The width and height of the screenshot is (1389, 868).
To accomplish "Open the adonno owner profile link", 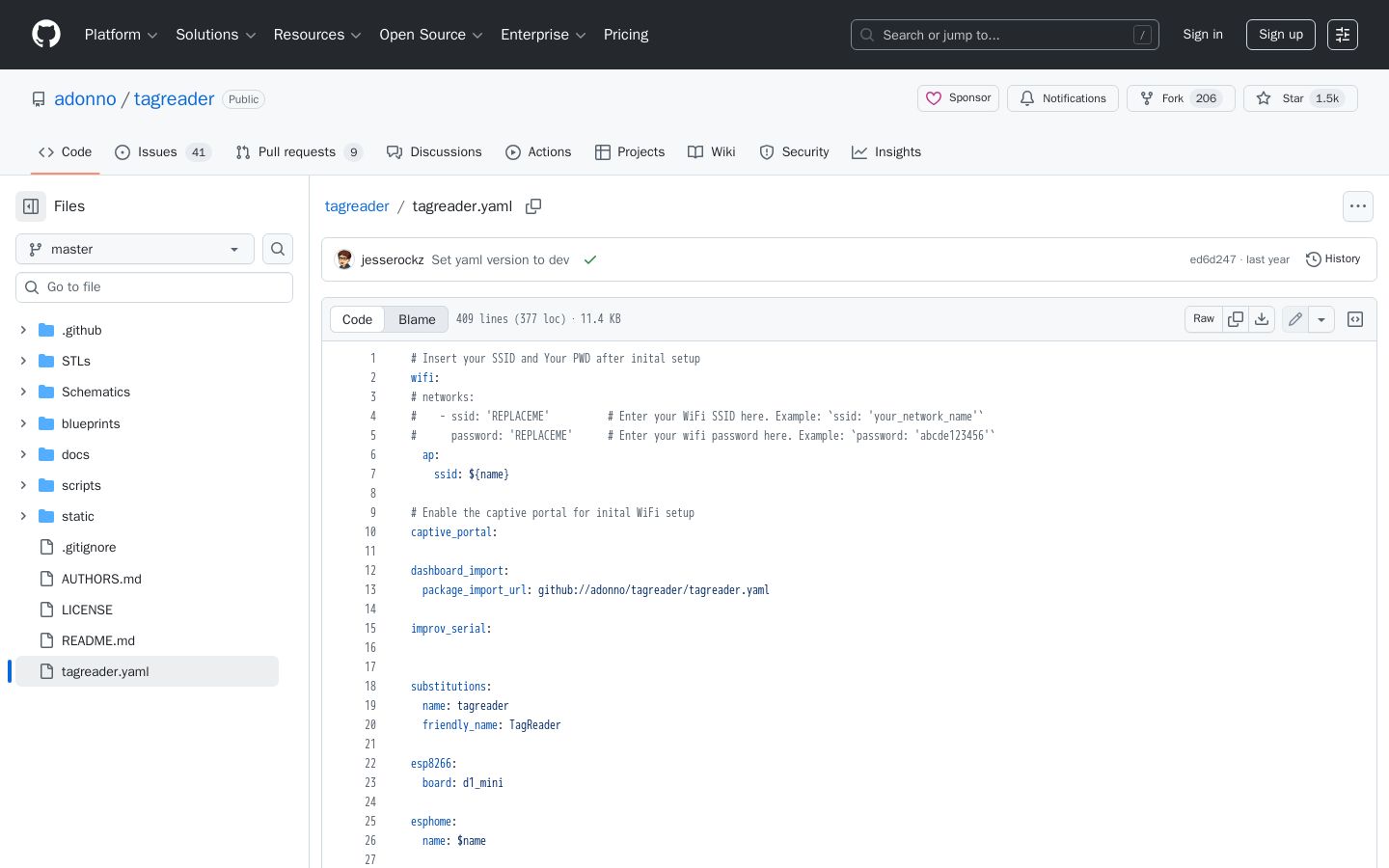I will (x=85, y=99).
